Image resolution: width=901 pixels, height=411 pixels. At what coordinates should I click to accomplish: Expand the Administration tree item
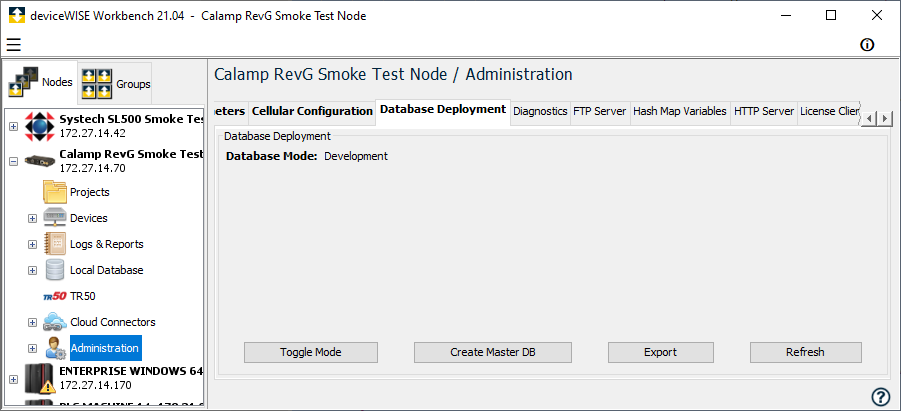(33, 348)
